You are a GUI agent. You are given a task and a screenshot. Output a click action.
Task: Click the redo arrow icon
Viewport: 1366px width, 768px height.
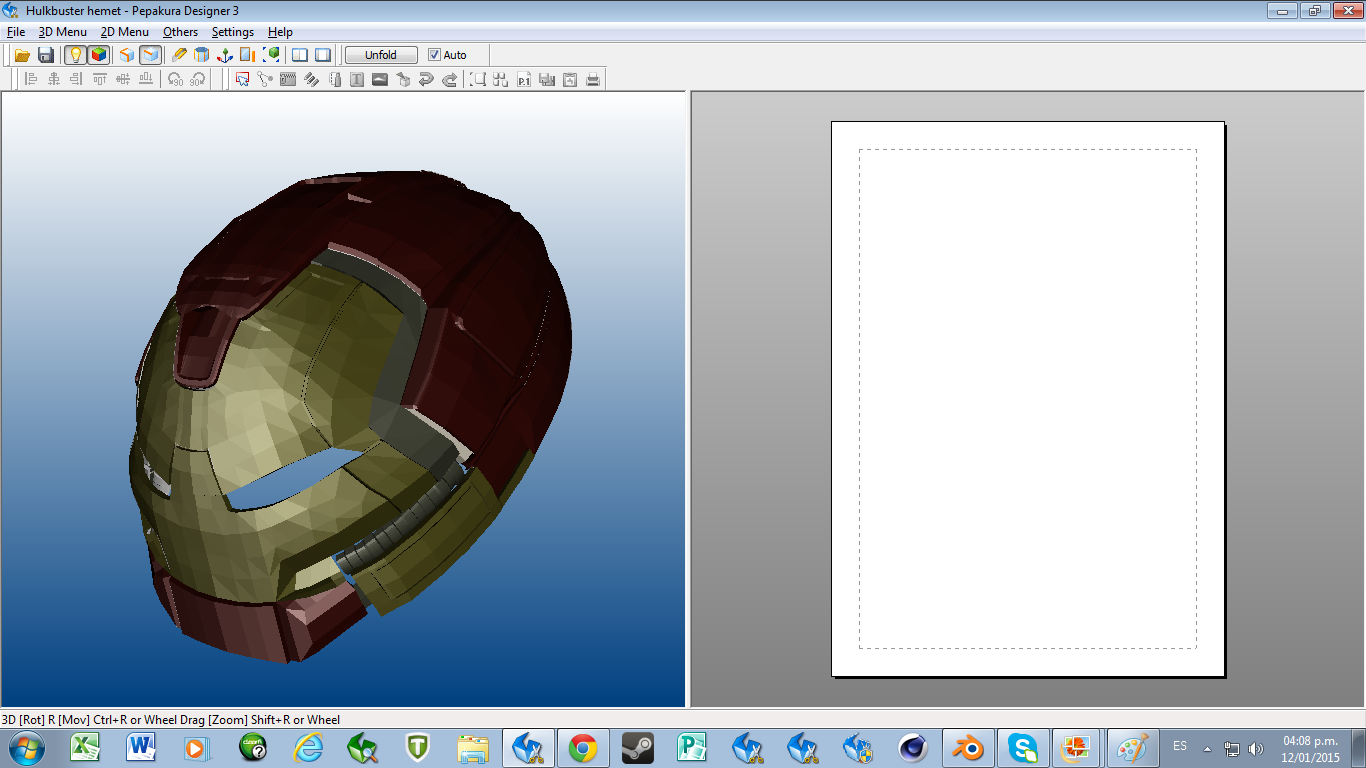449,79
